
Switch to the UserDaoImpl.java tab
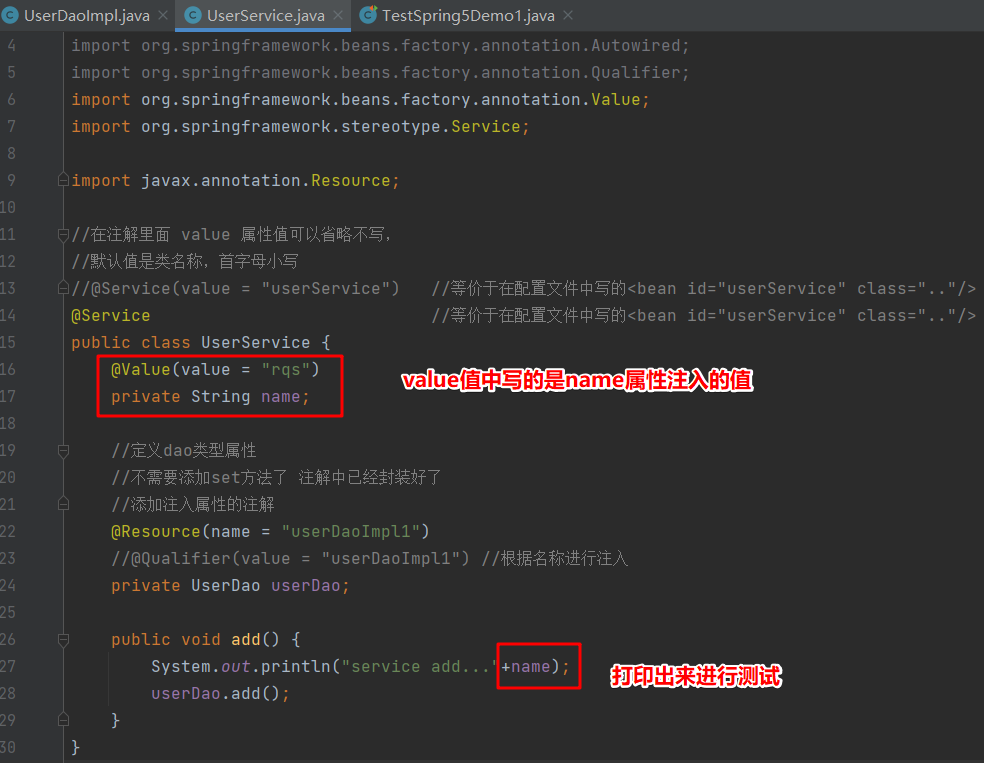(x=87, y=16)
